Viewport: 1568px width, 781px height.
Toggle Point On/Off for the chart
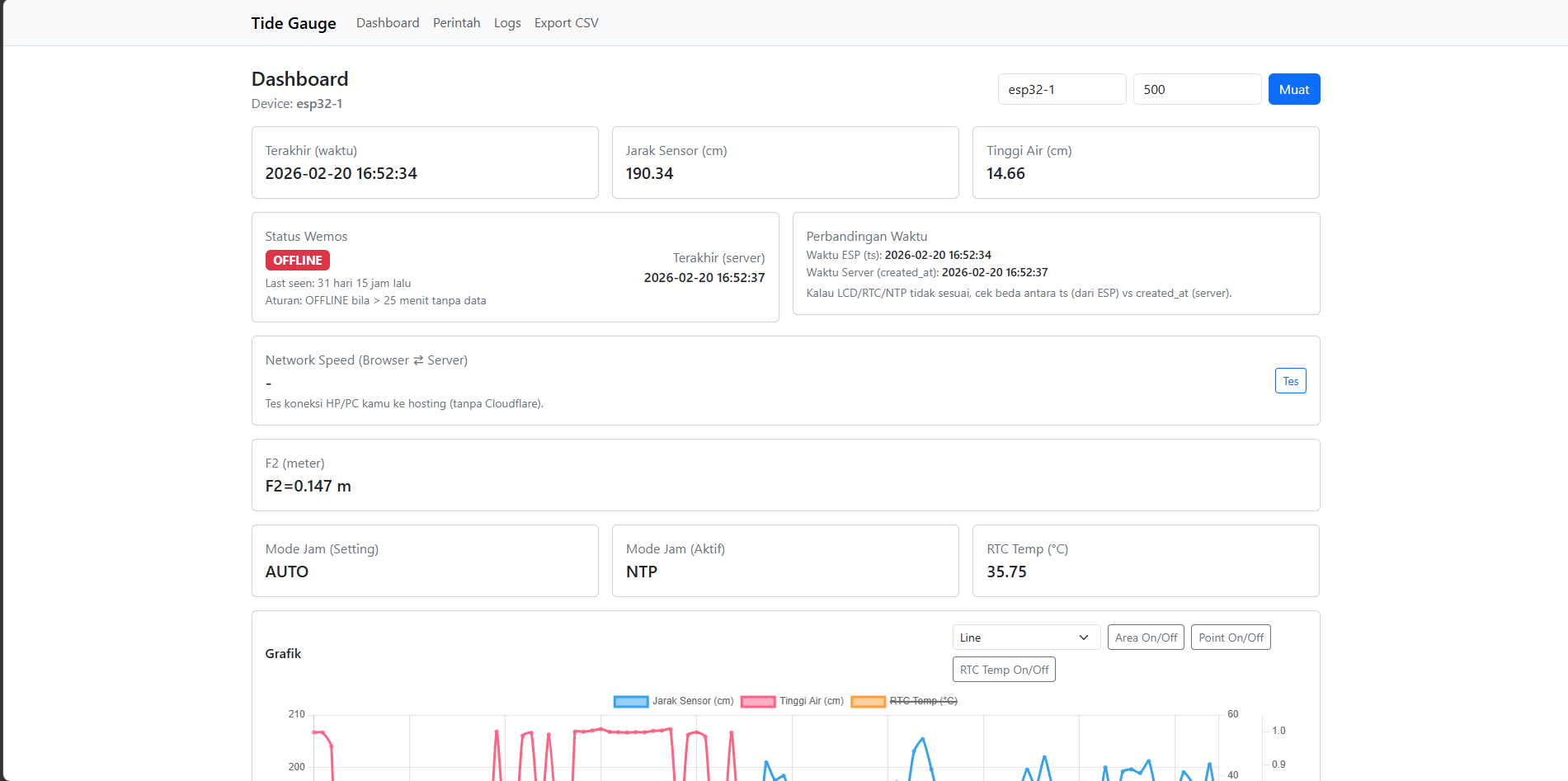point(1231,638)
